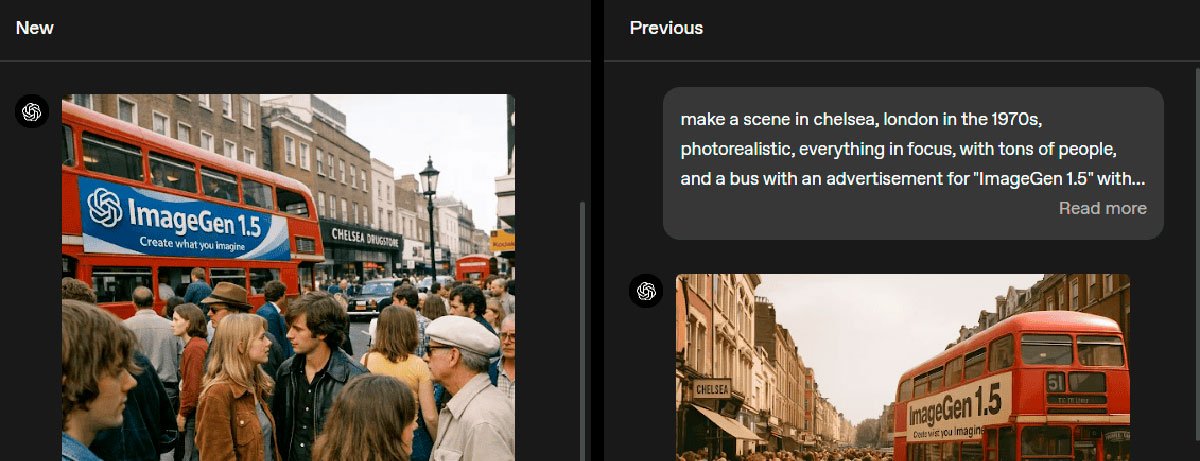This screenshot has height=461, width=1200.
Task: Click route number 51 on previous image bus
Action: [x=1055, y=381]
